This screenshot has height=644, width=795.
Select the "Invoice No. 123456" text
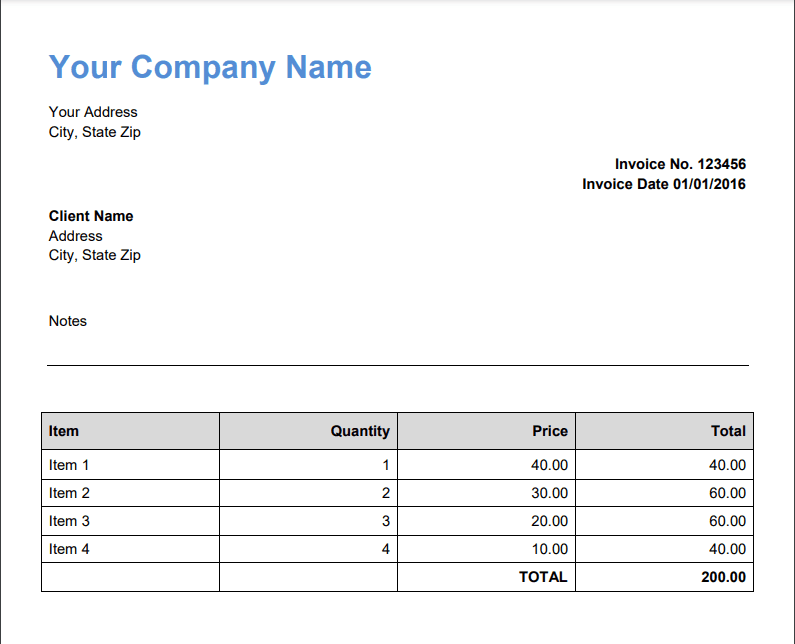pyautogui.click(x=680, y=164)
